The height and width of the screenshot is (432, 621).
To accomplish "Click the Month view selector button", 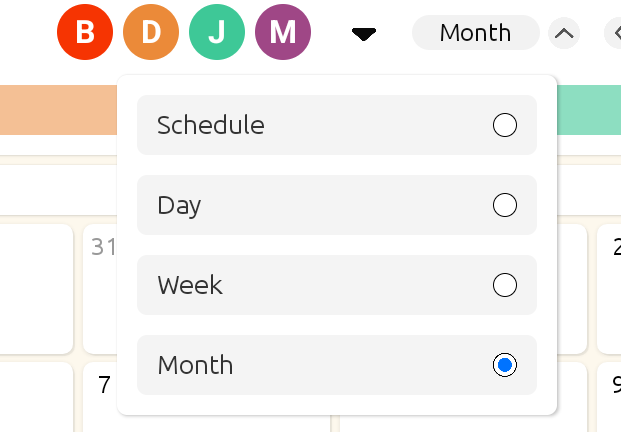I will [x=475, y=33].
